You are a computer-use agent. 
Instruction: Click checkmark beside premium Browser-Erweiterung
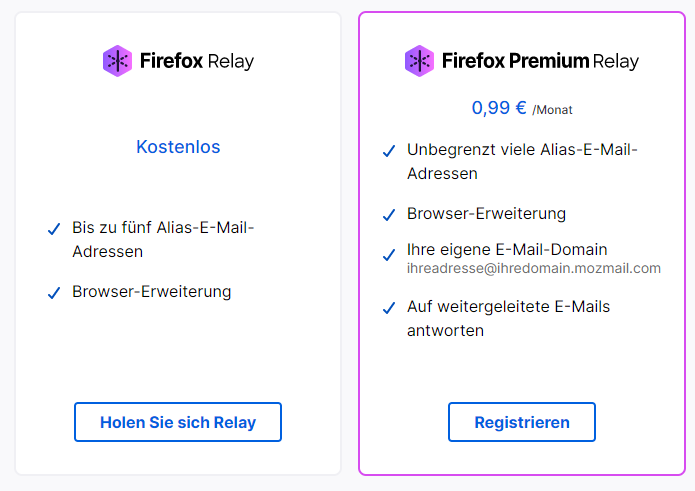click(389, 215)
